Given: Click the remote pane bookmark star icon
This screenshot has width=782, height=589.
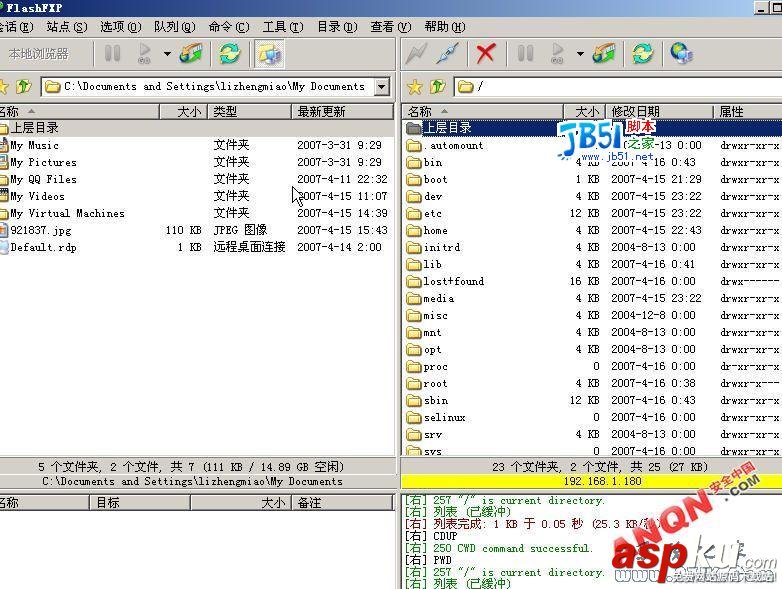Looking at the screenshot, I should 414,87.
